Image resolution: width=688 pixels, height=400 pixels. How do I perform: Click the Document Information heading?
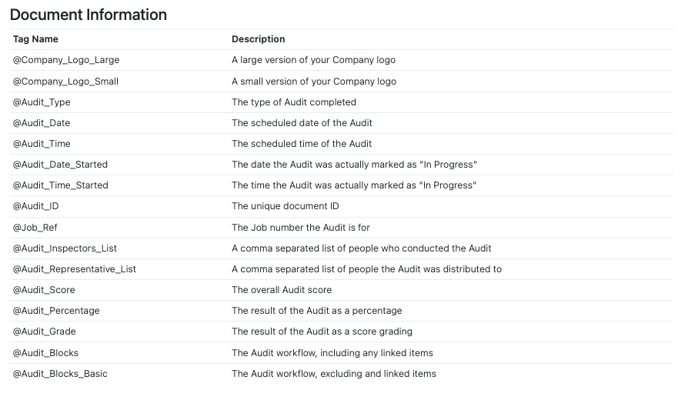tap(88, 15)
